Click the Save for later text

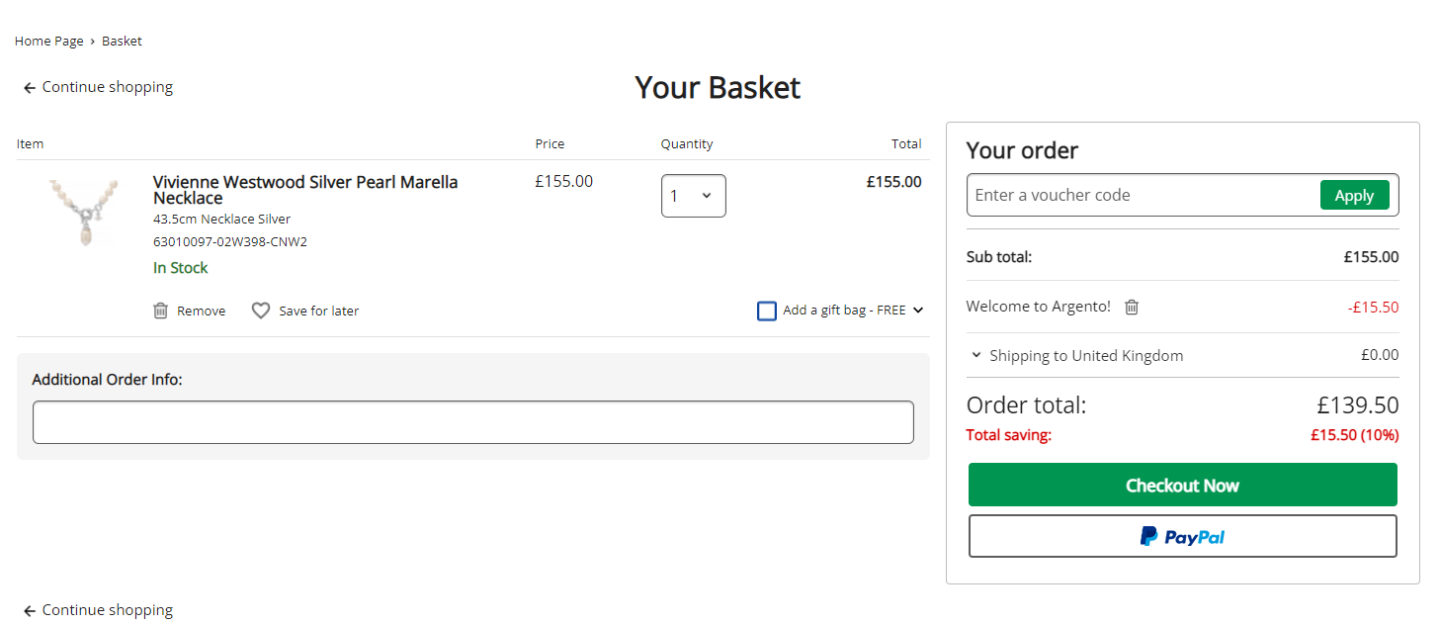318,311
